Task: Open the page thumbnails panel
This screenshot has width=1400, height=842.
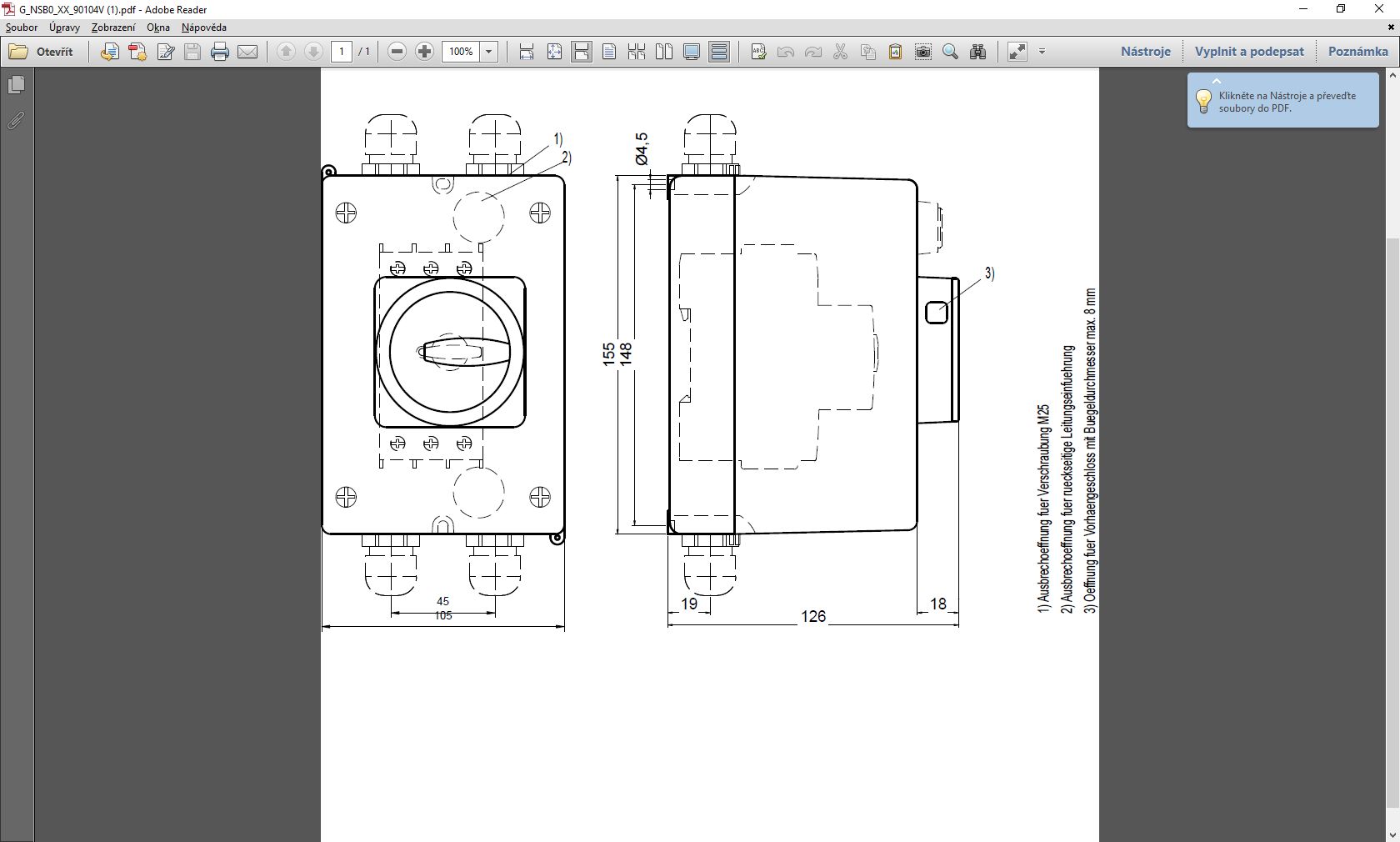Action: [16, 85]
